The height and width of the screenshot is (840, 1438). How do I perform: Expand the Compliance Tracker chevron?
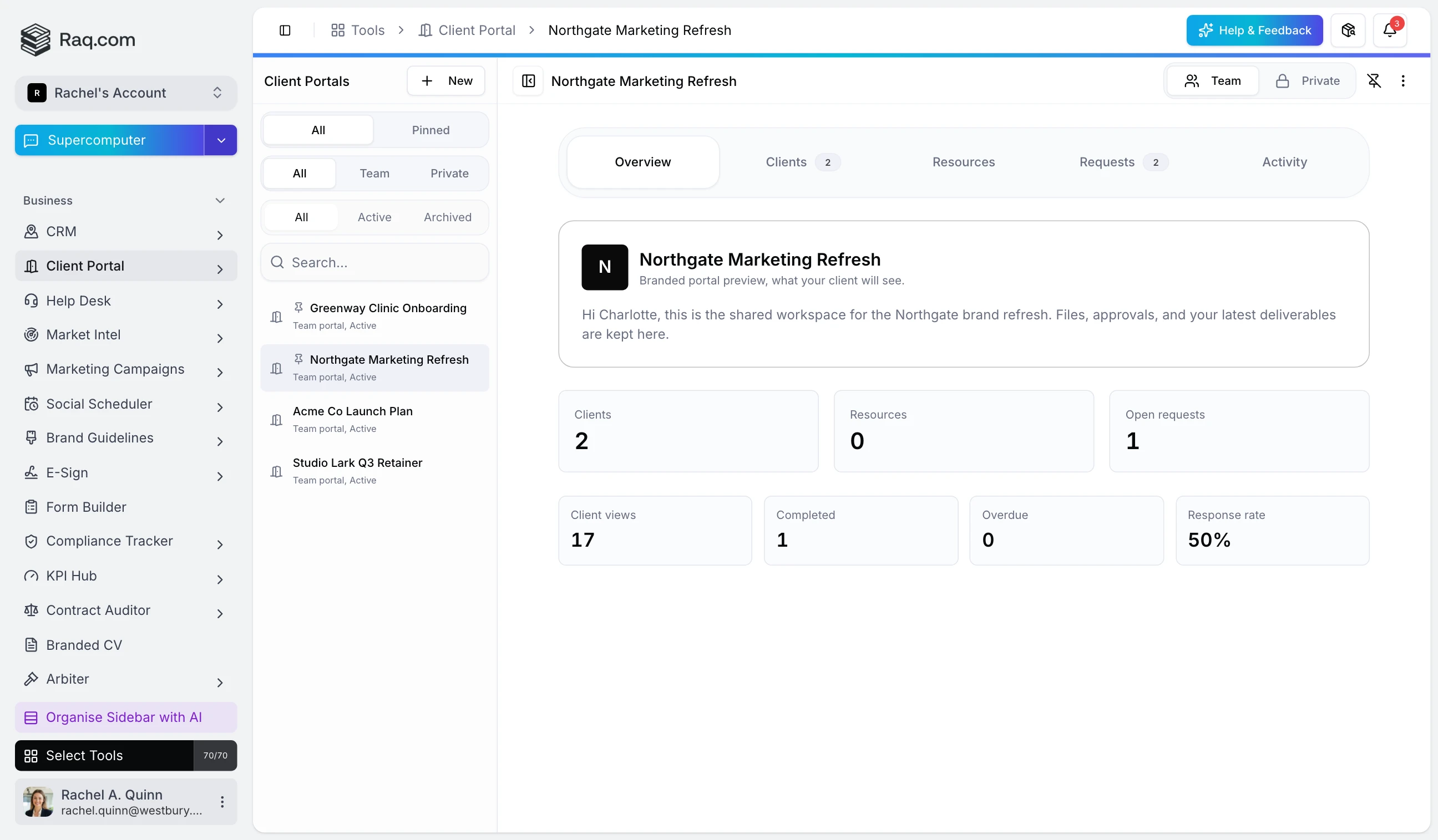[220, 544]
